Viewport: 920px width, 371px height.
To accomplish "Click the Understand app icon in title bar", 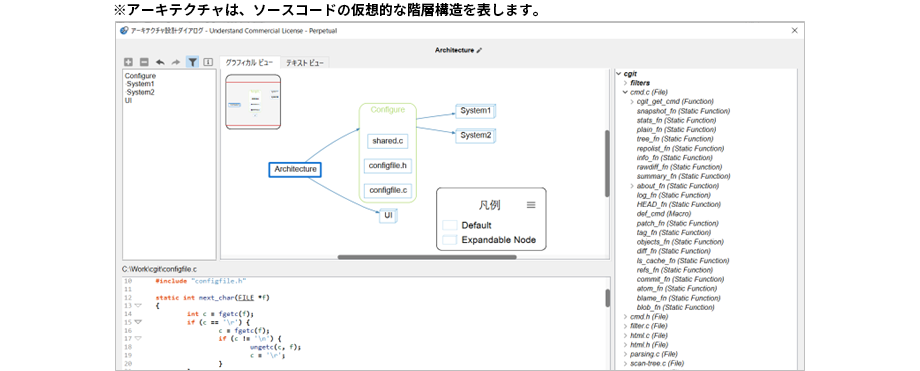I will point(124,31).
